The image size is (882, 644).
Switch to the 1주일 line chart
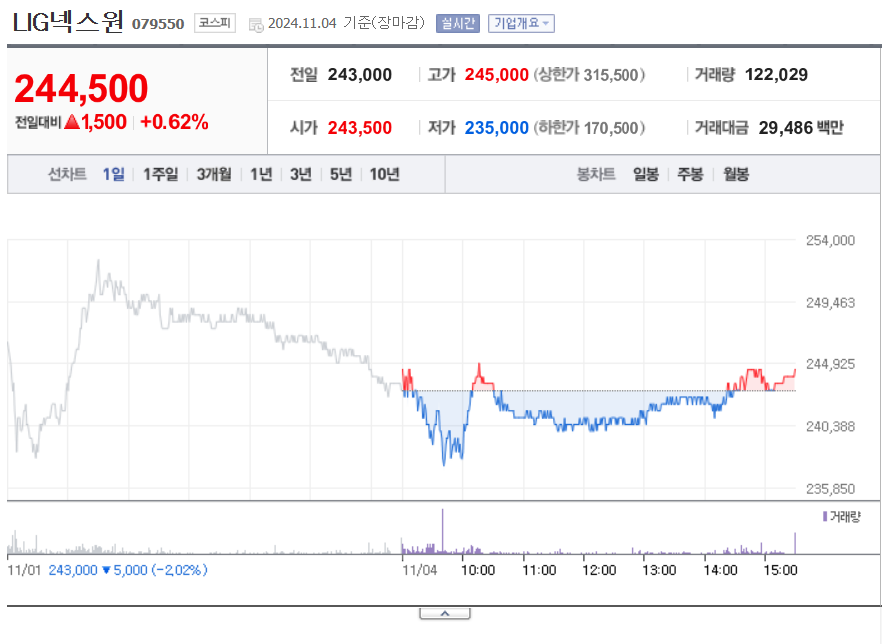(x=160, y=174)
